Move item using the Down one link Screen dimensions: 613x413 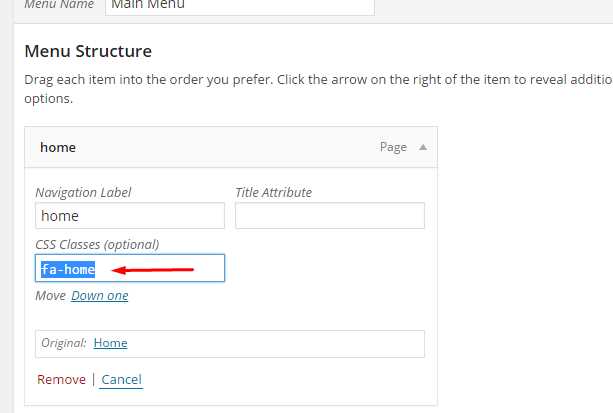pos(99,296)
